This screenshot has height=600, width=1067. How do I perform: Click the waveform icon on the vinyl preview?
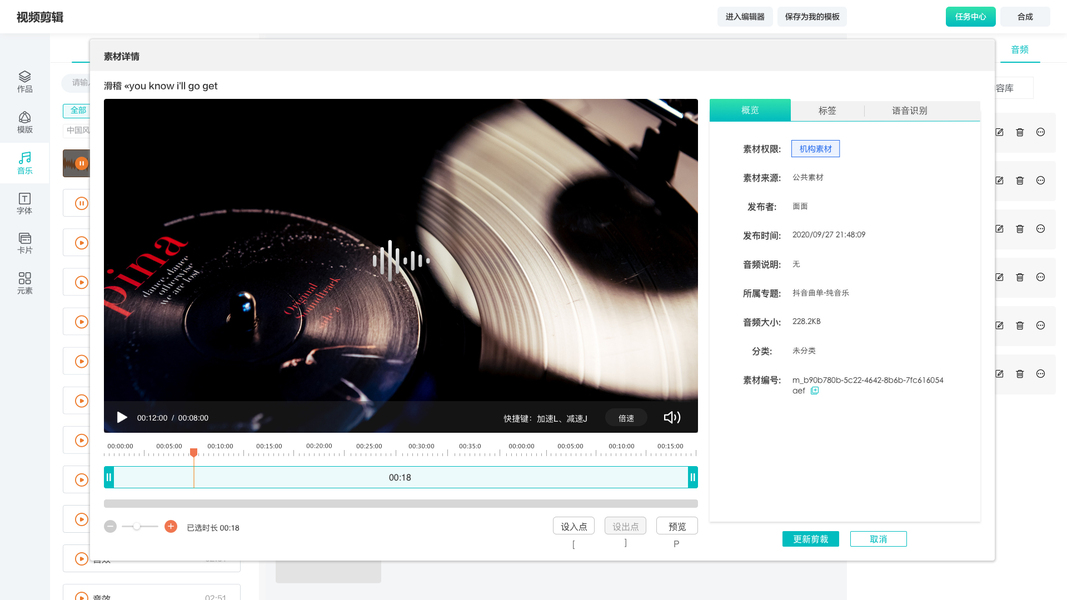coord(401,260)
